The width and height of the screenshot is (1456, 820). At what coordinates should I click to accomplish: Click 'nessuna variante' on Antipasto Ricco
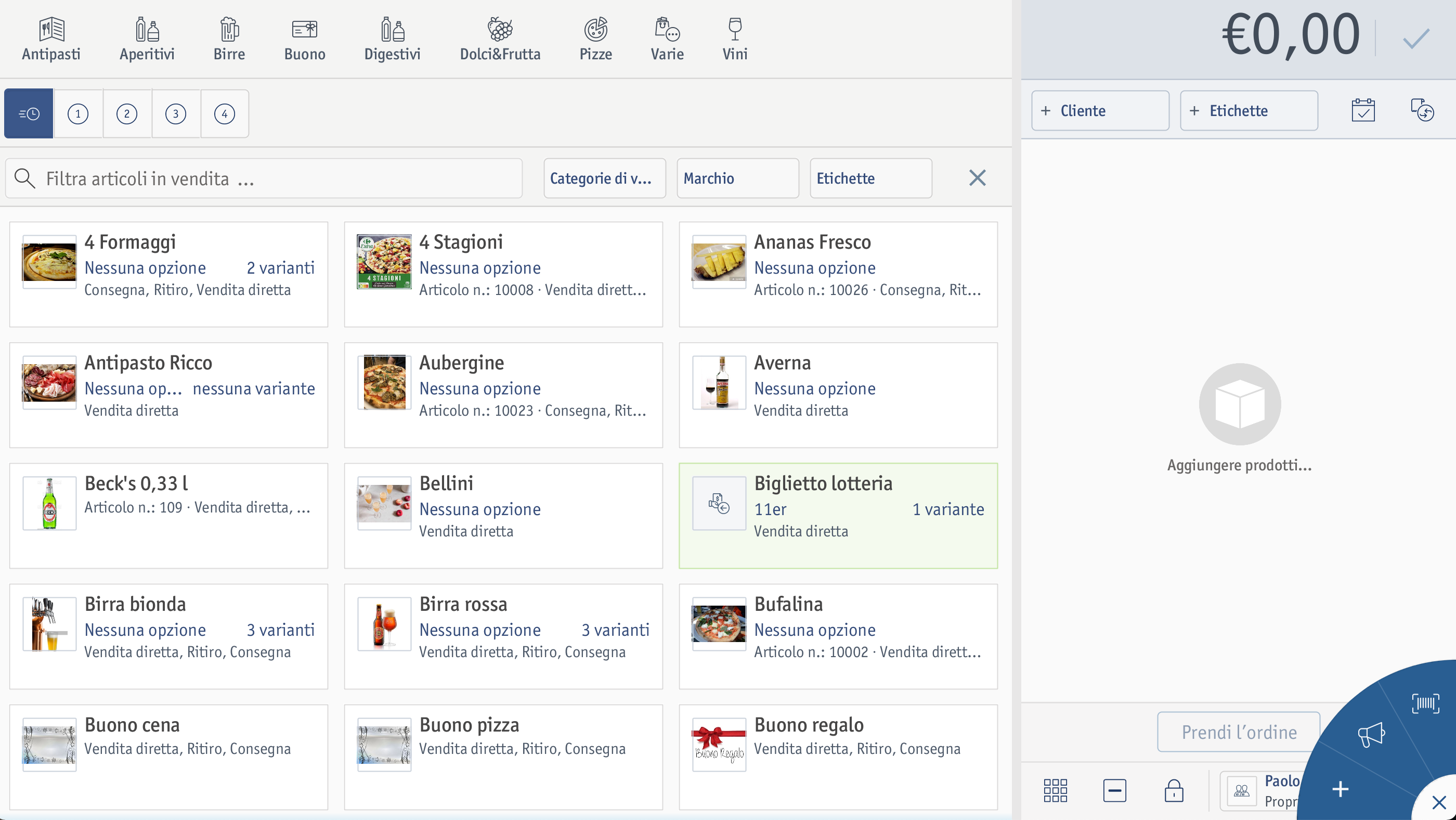click(x=253, y=388)
